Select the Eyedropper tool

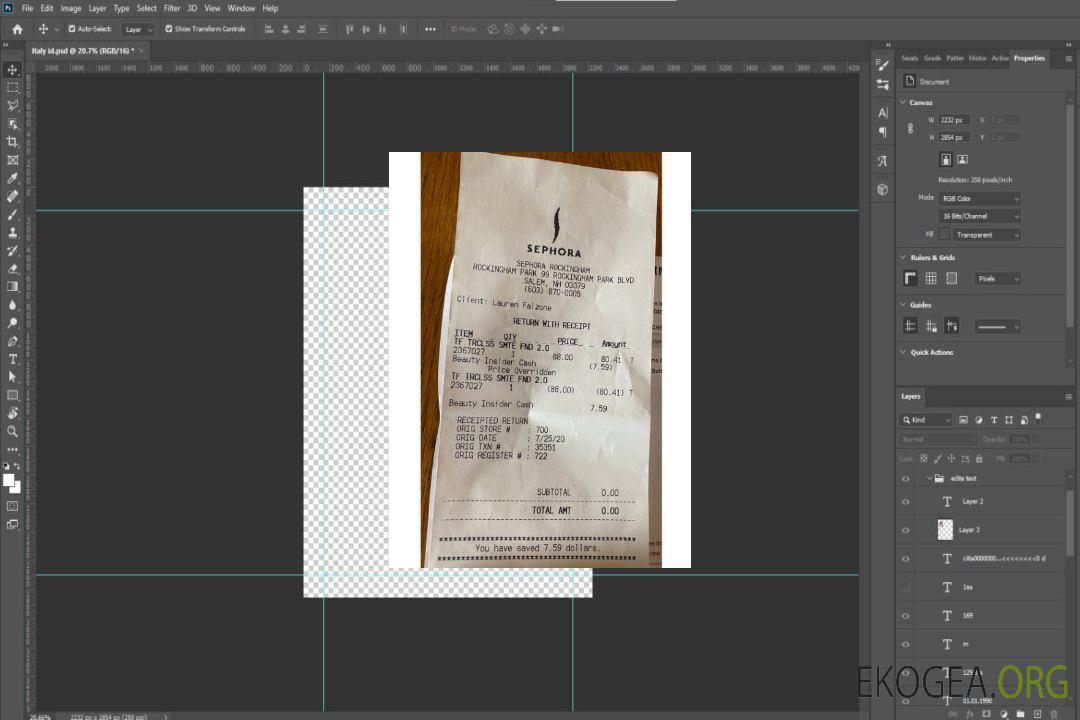12,178
